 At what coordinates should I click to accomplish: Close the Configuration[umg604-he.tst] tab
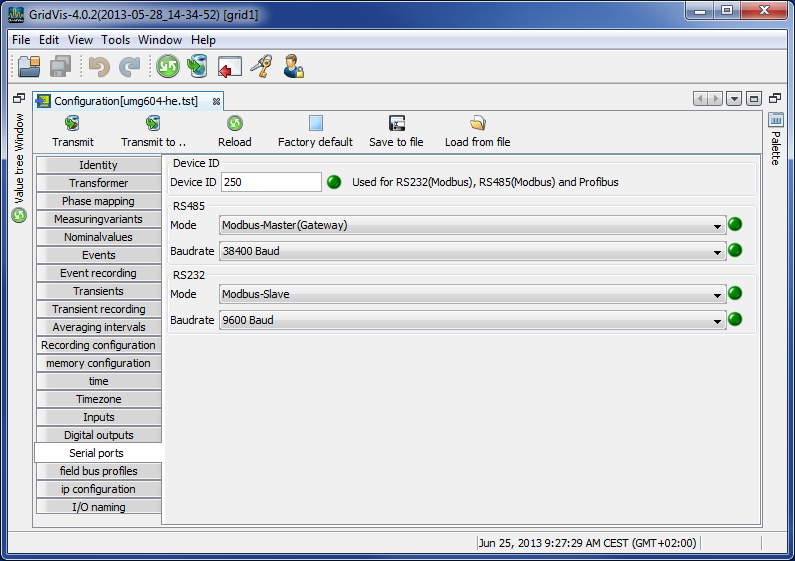(216, 101)
